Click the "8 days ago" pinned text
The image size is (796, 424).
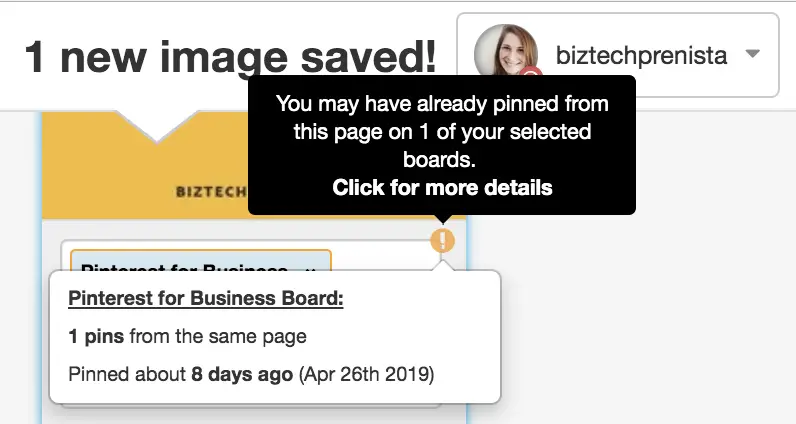(242, 374)
